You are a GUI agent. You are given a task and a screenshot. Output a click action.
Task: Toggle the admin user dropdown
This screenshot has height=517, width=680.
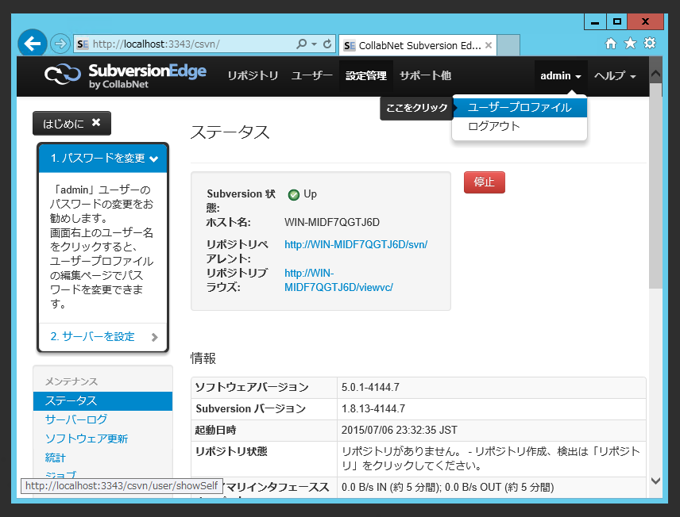tap(561, 76)
